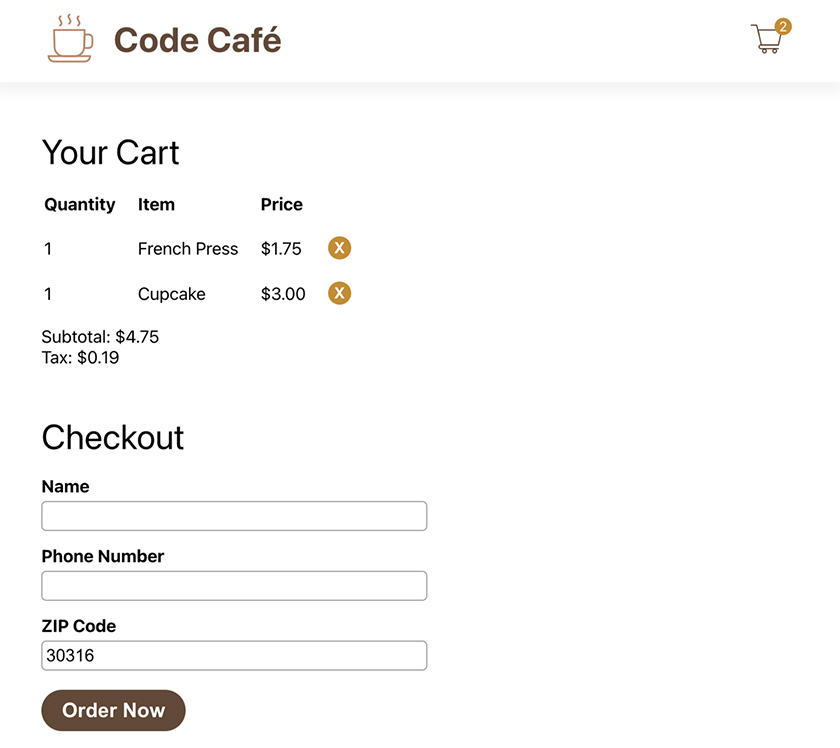Click the Price column header
840x748 pixels.
point(281,204)
